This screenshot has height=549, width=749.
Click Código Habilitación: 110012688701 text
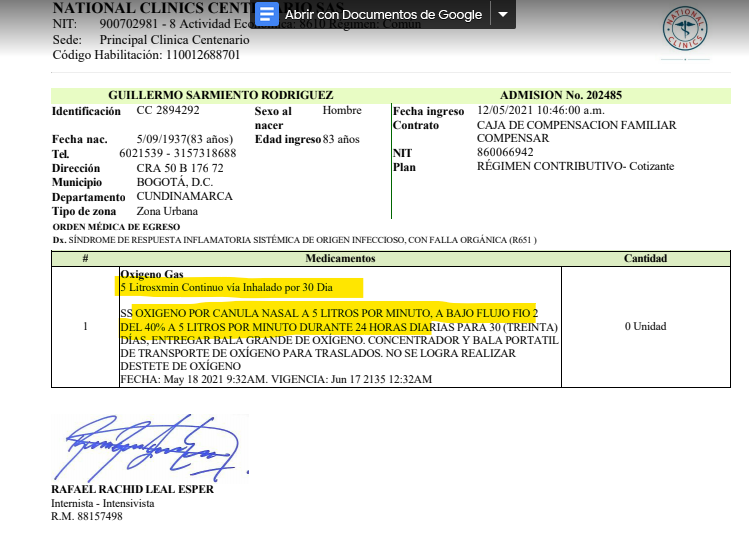click(x=146, y=55)
